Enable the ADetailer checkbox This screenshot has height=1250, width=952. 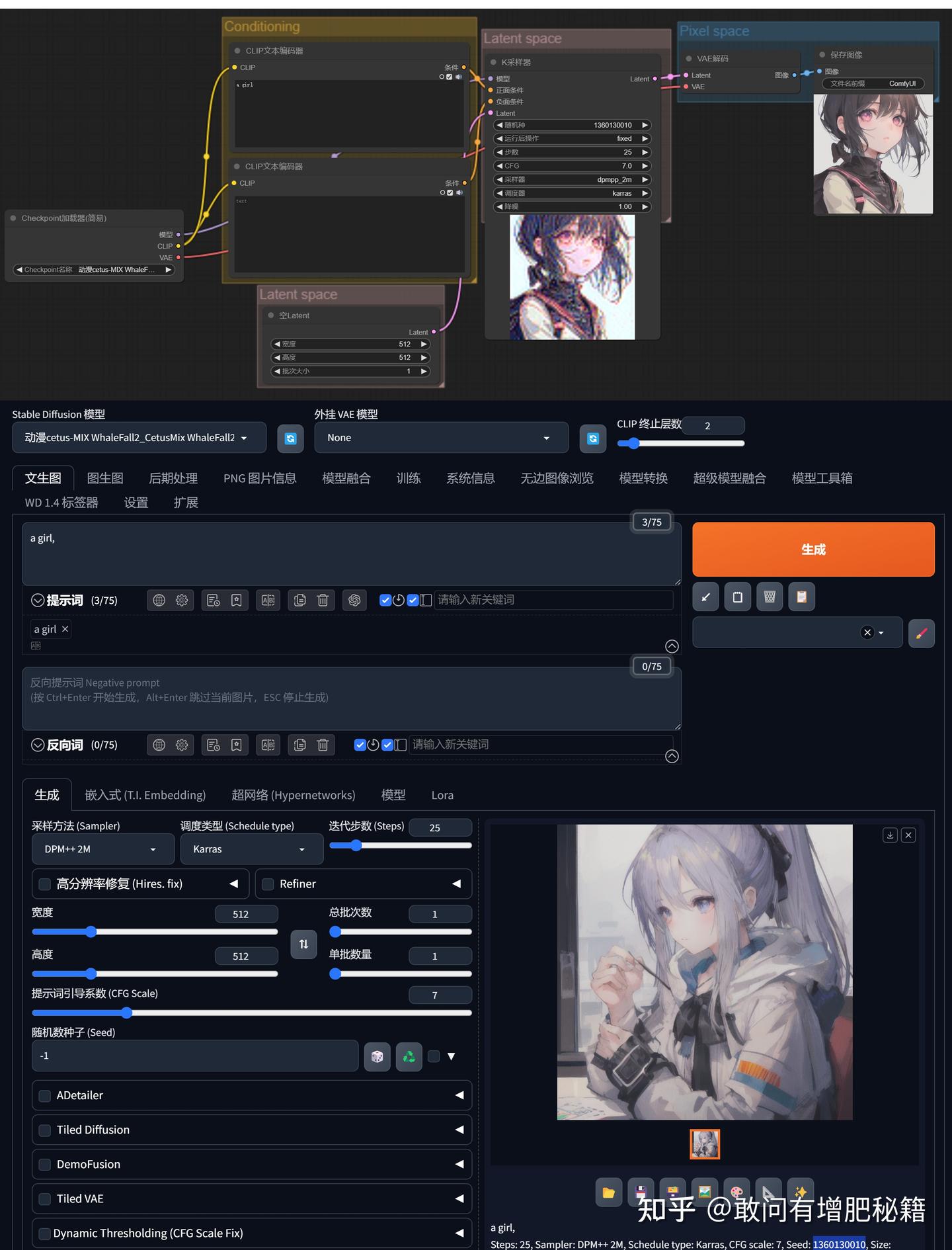coord(45,1095)
